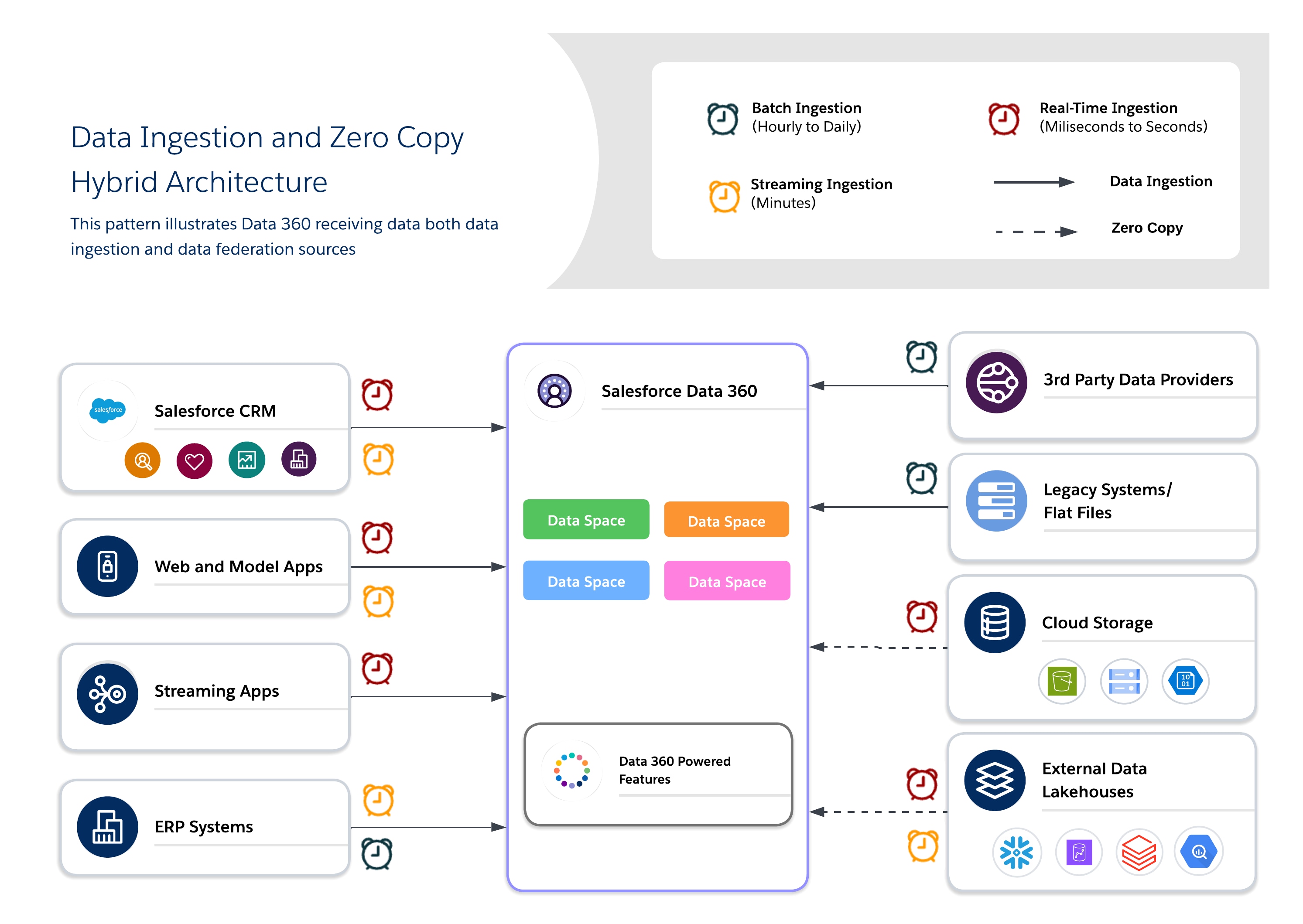Viewport: 1303px width, 924px height.
Task: Click the Salesforce cloud logo in the CRM card
Action: [x=108, y=411]
